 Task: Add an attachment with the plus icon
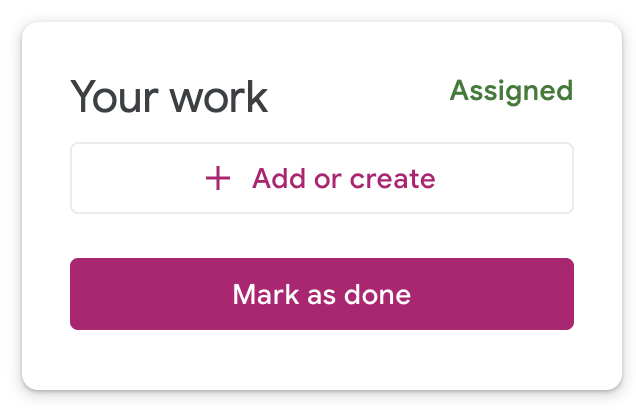(217, 179)
